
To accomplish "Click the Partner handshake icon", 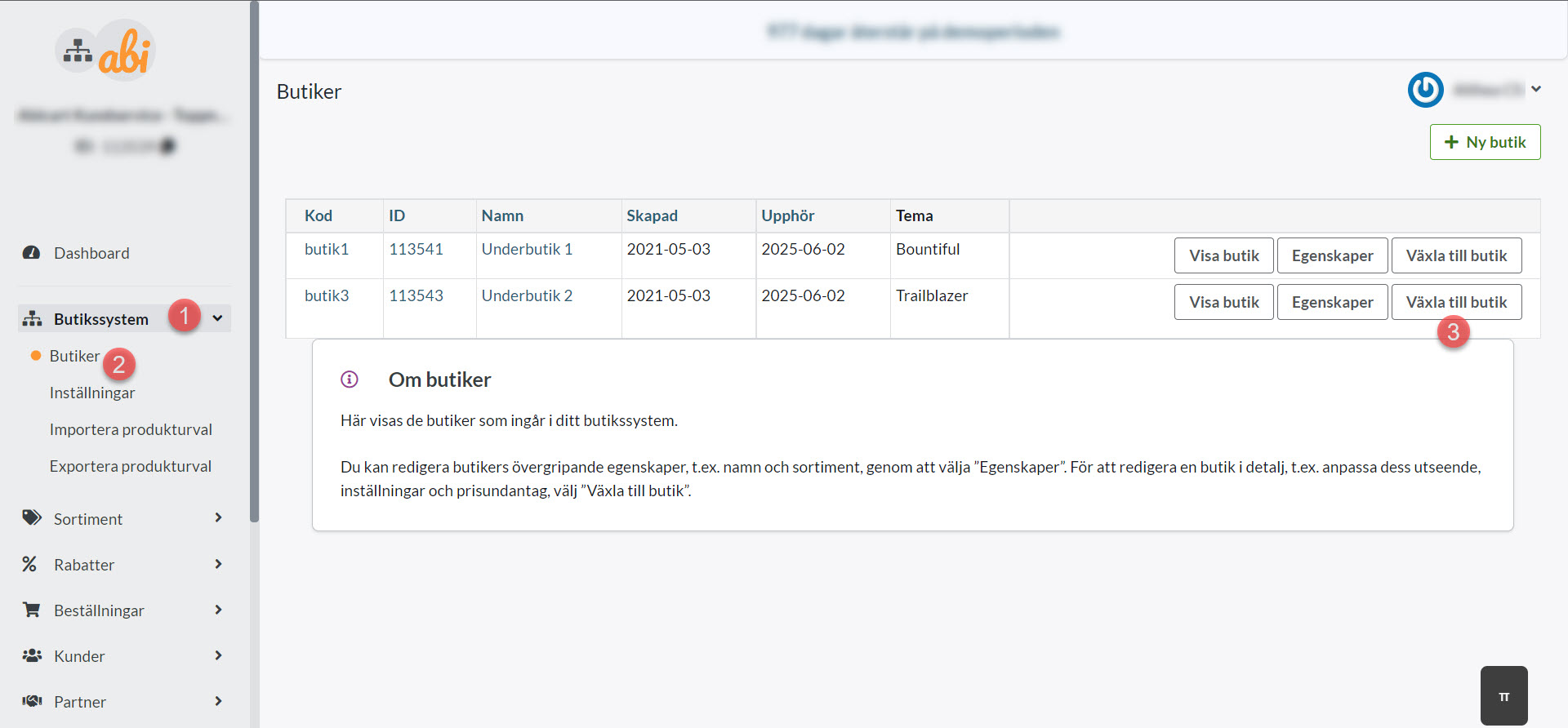I will (x=32, y=701).
